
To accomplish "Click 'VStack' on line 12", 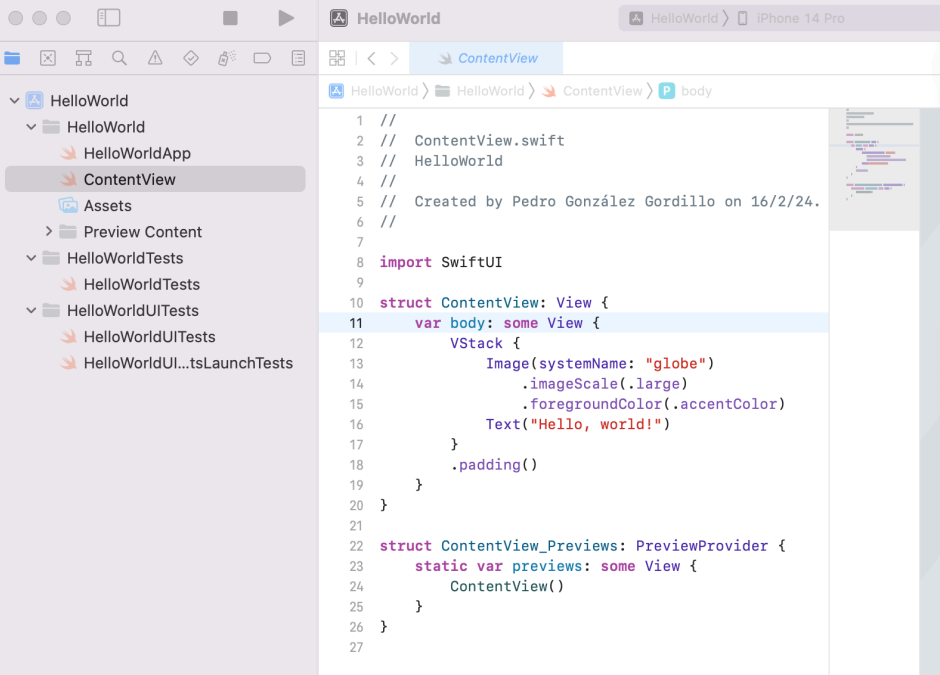I will [477, 343].
